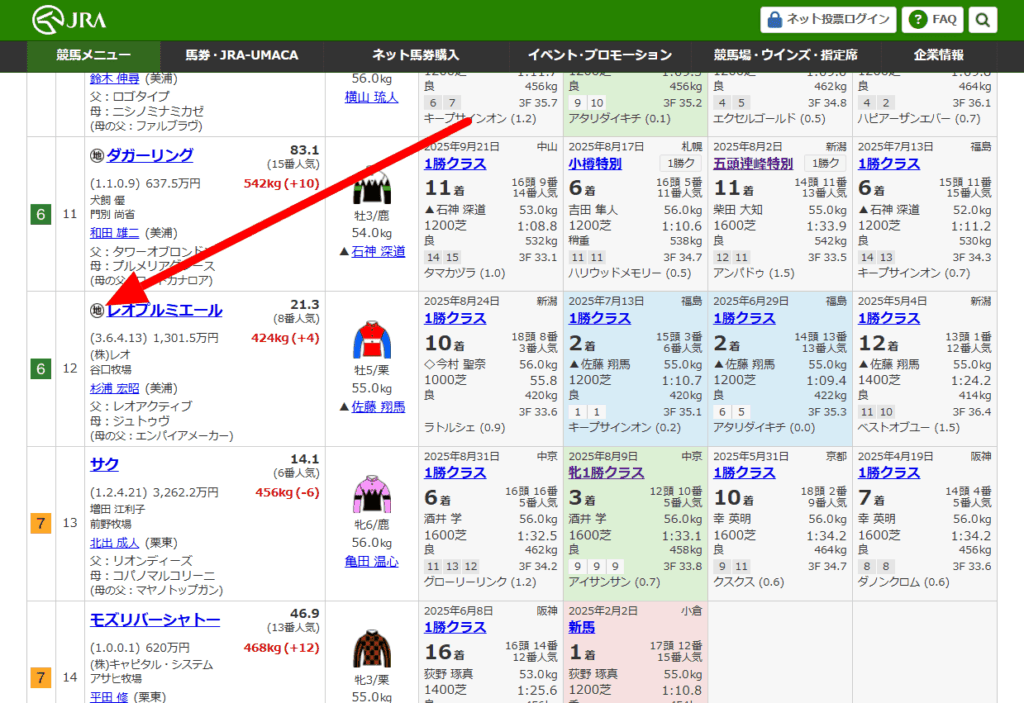
Task: Open jockey link 佐藤 翔馬
Action: 378,407
